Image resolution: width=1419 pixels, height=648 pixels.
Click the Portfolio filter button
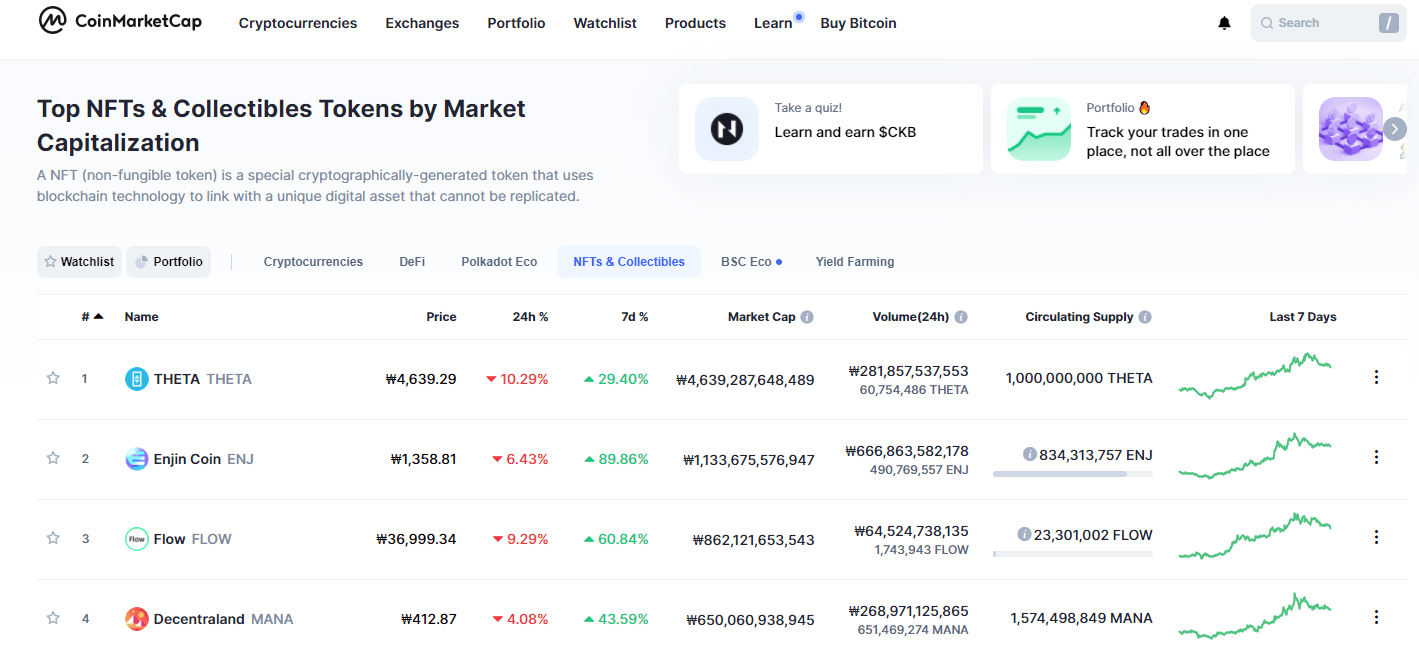[169, 262]
